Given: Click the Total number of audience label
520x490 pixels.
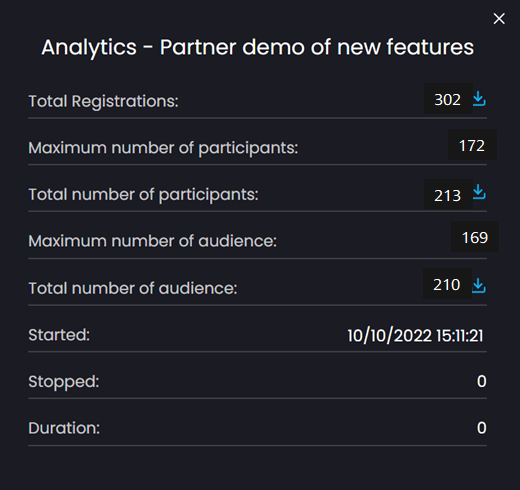Looking at the screenshot, I should pyautogui.click(x=133, y=288).
